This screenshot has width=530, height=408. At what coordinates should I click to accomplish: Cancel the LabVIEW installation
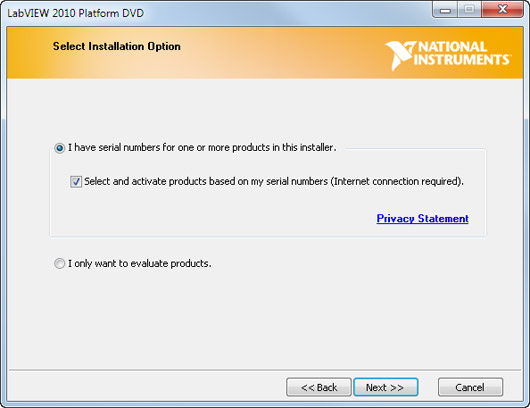tap(470, 387)
